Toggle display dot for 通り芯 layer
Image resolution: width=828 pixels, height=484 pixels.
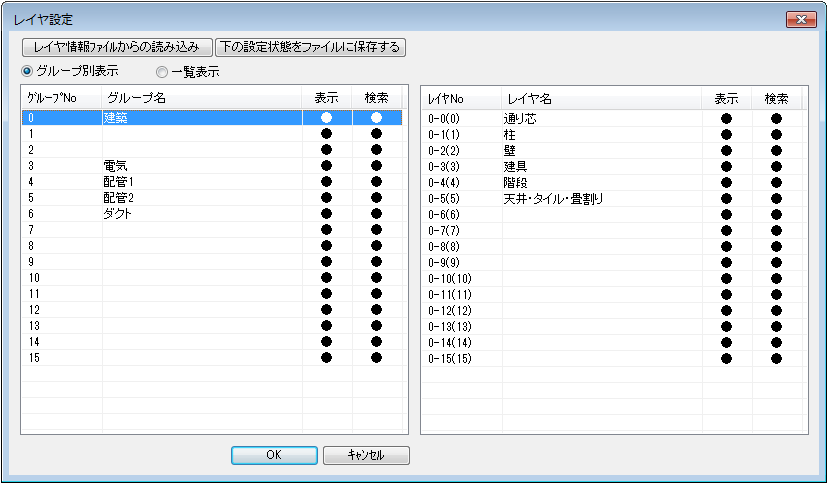point(726,118)
